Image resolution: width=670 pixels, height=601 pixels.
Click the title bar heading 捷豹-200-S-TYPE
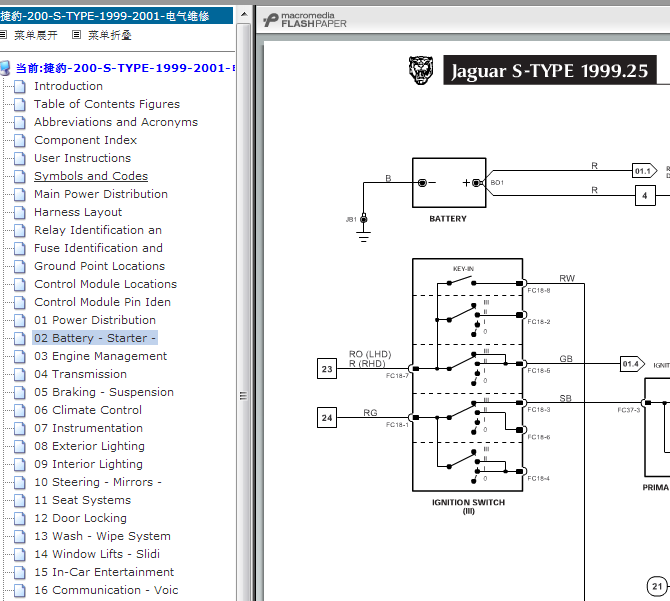(105, 16)
